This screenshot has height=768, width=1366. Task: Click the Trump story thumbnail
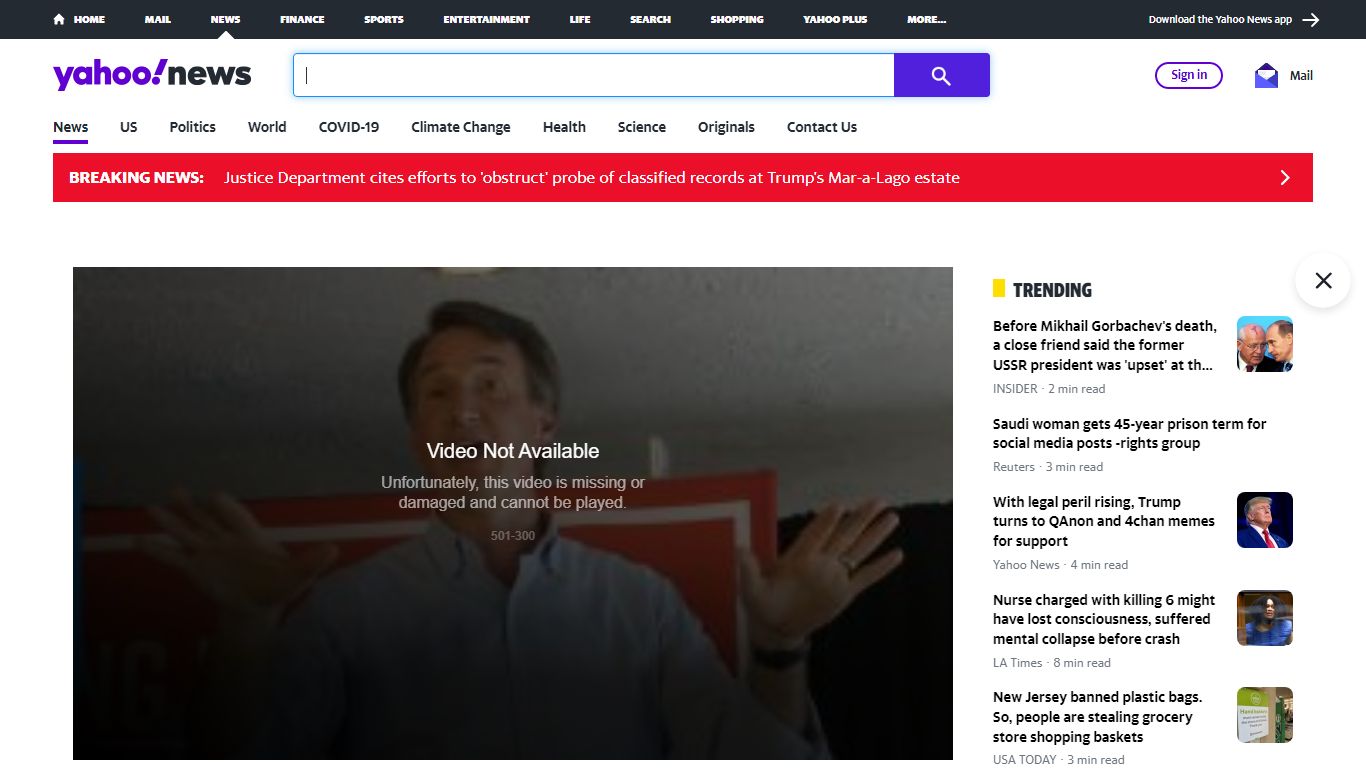coord(1265,520)
